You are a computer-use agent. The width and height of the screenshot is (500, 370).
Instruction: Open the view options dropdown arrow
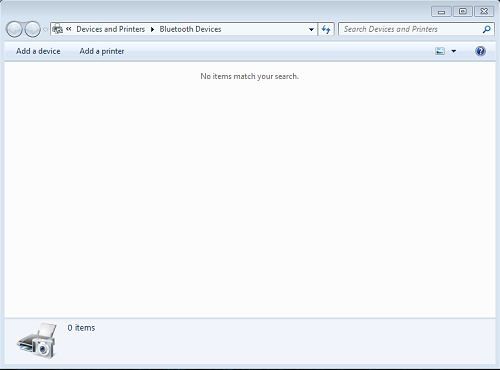[x=454, y=51]
